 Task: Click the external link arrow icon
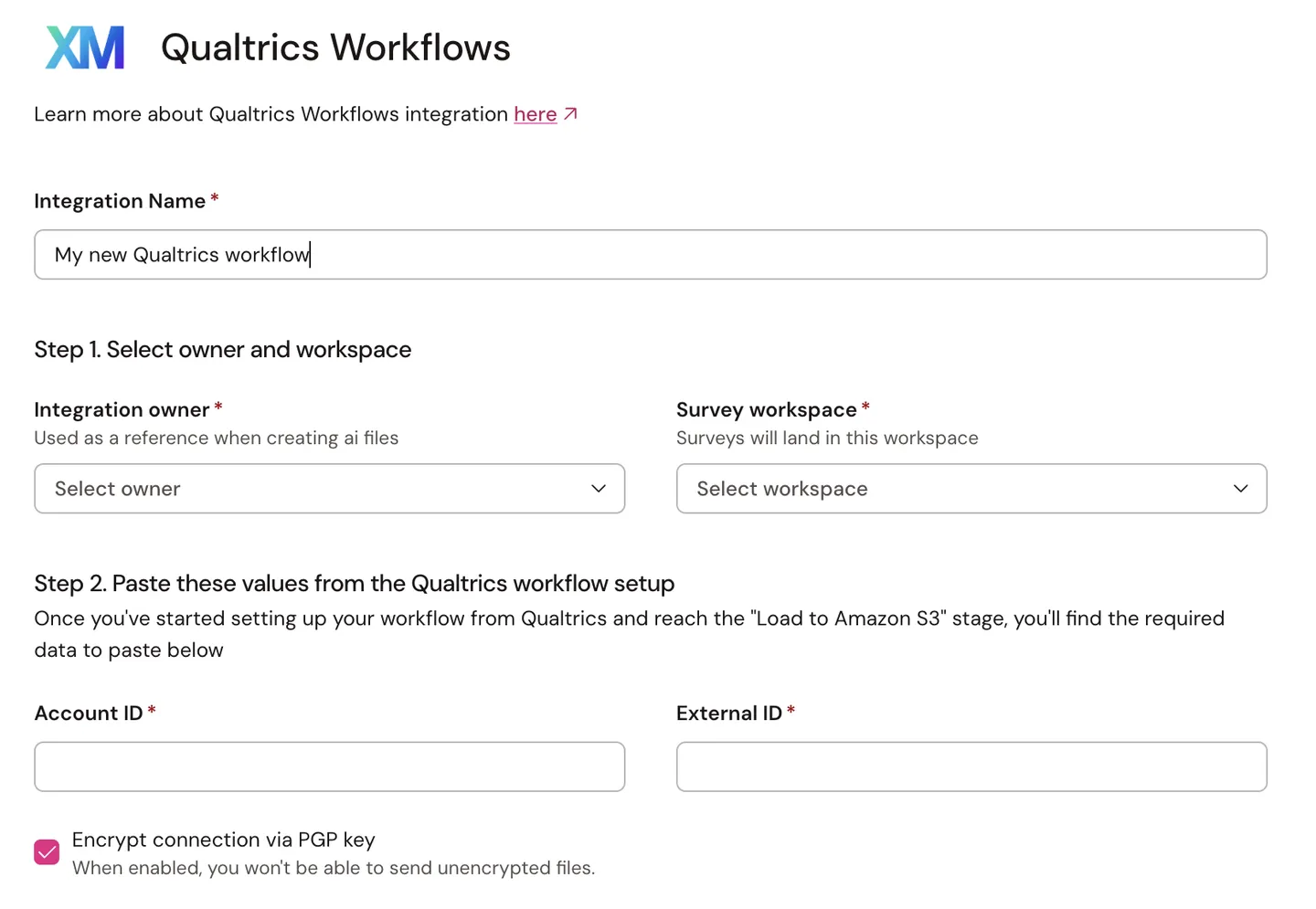[x=570, y=114]
